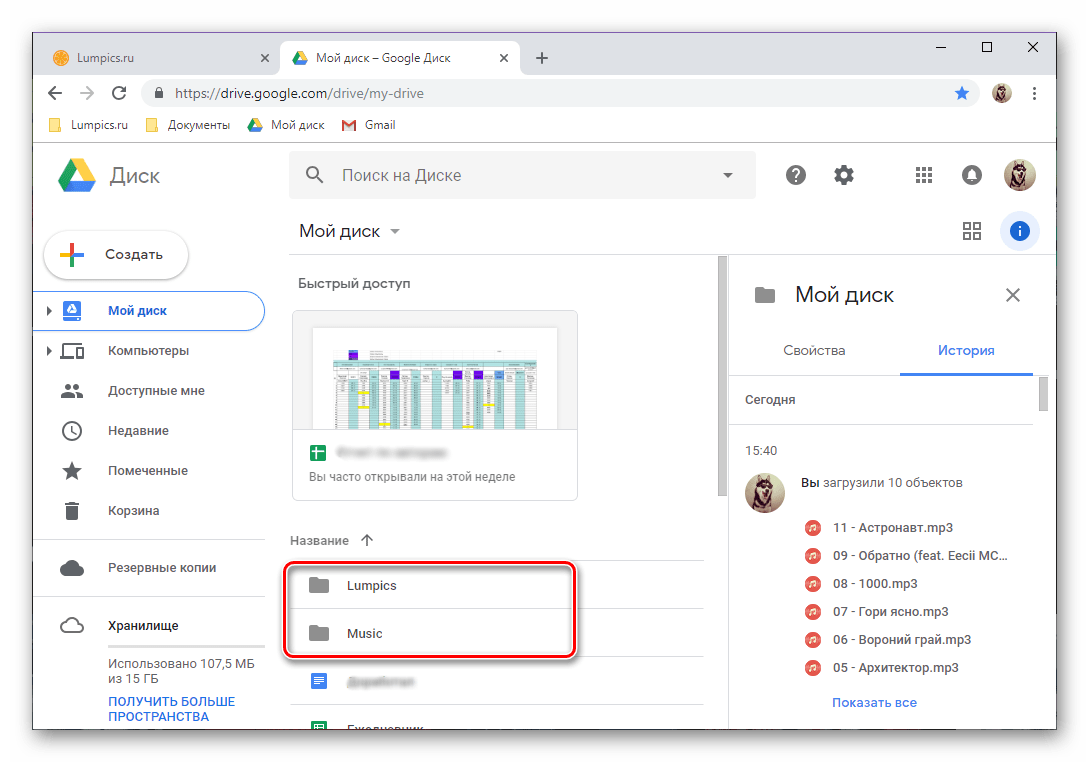
Task: Click ПОЛУЧИТЬ БОЛЬШЕ ПРОСТРАНСТВА link
Action: 171,709
